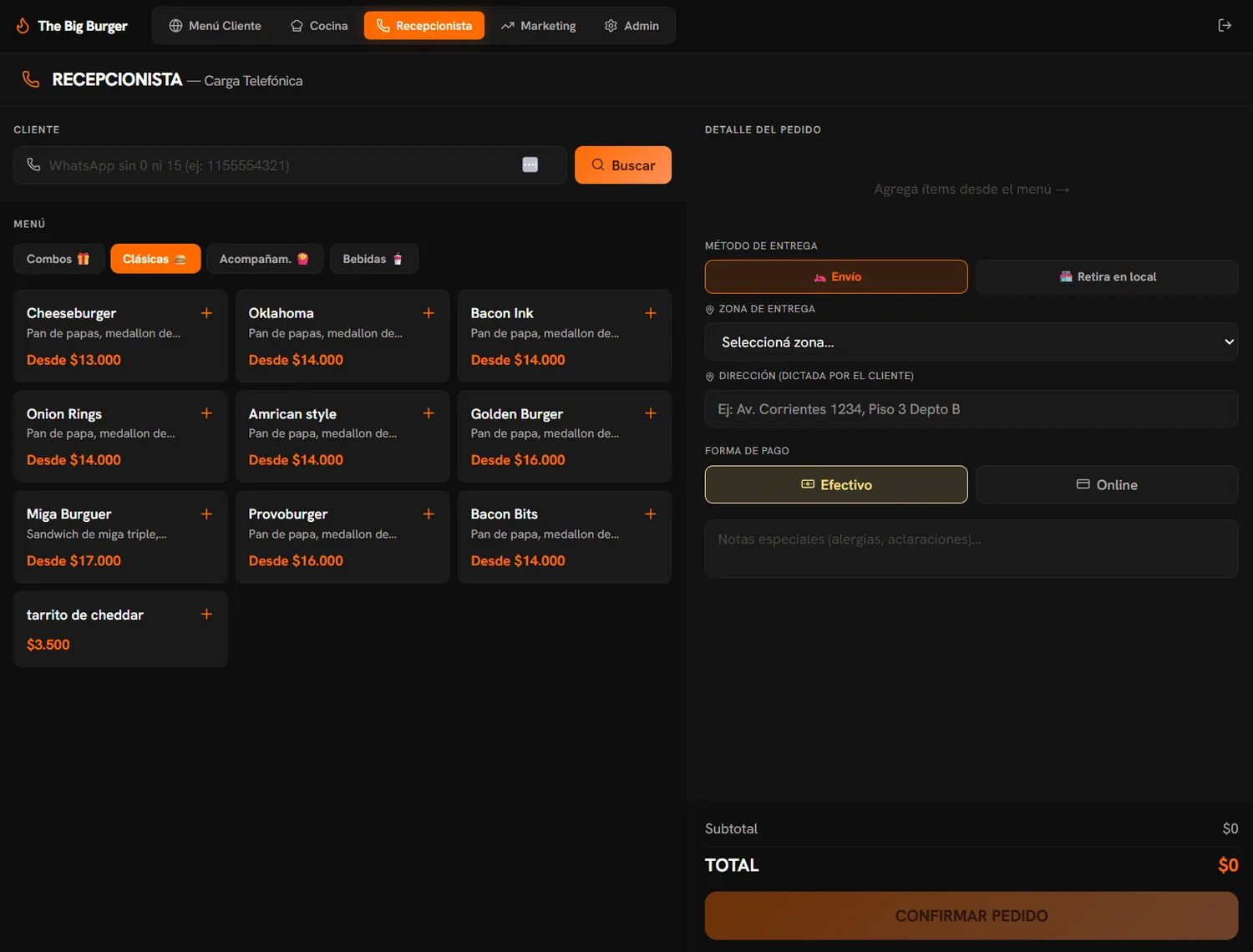Show Bebidas menu category

pos(374,259)
